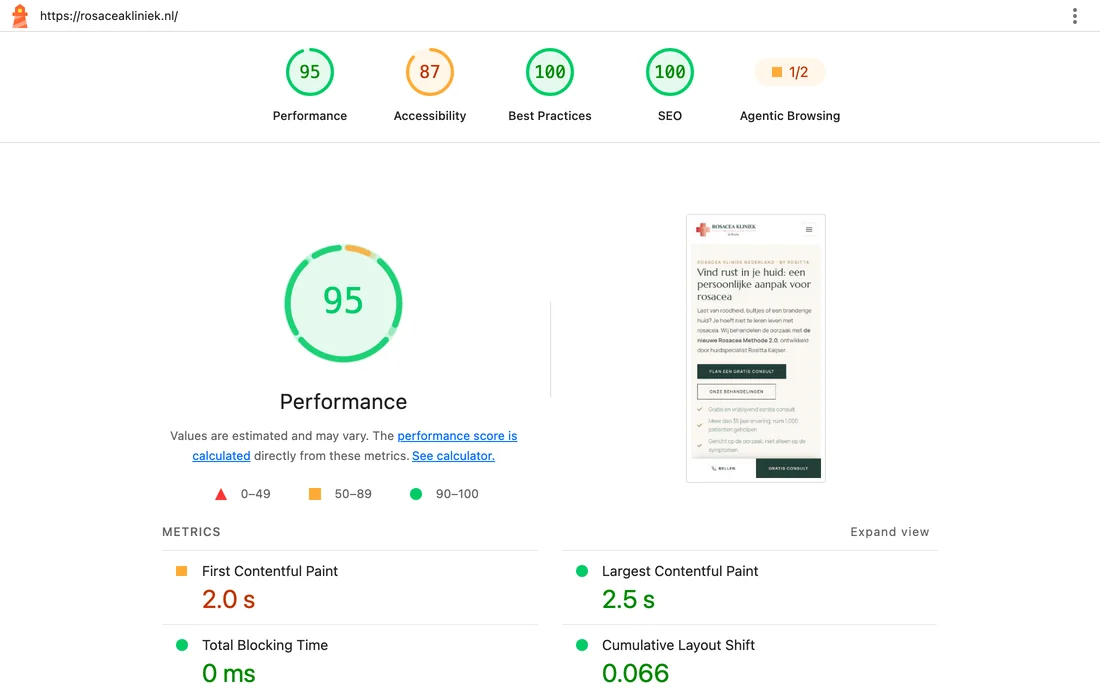Click the METRICS section heading
The height and width of the screenshot is (688, 1100).
point(191,532)
